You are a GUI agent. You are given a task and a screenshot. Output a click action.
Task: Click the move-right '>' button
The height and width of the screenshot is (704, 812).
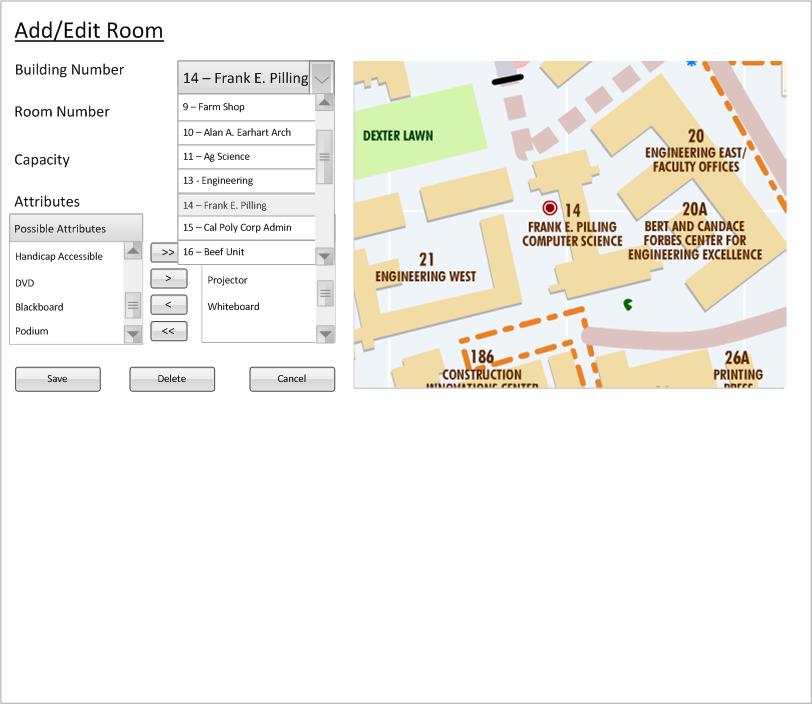coord(168,279)
